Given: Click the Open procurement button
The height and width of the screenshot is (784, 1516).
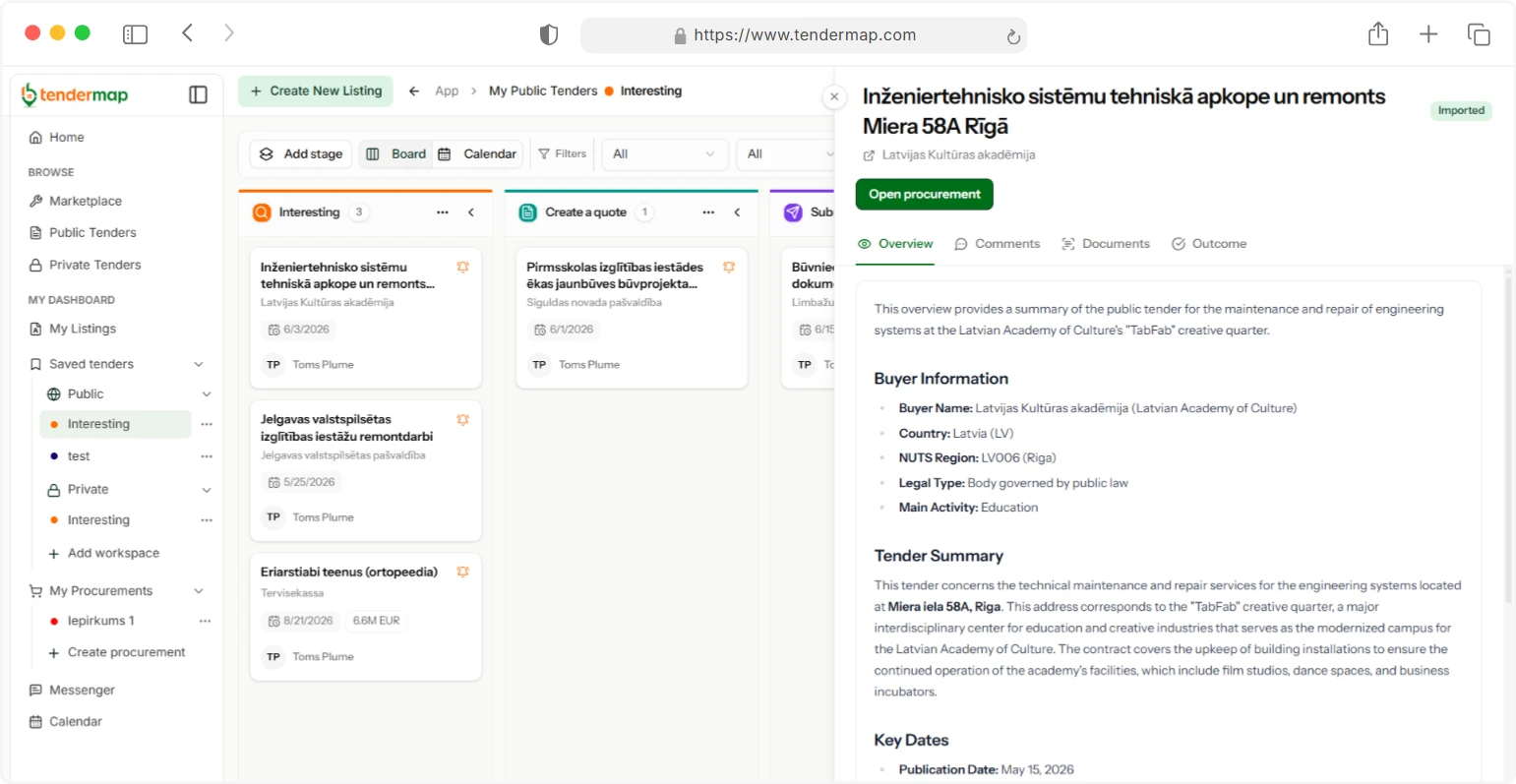Looking at the screenshot, I should point(925,195).
